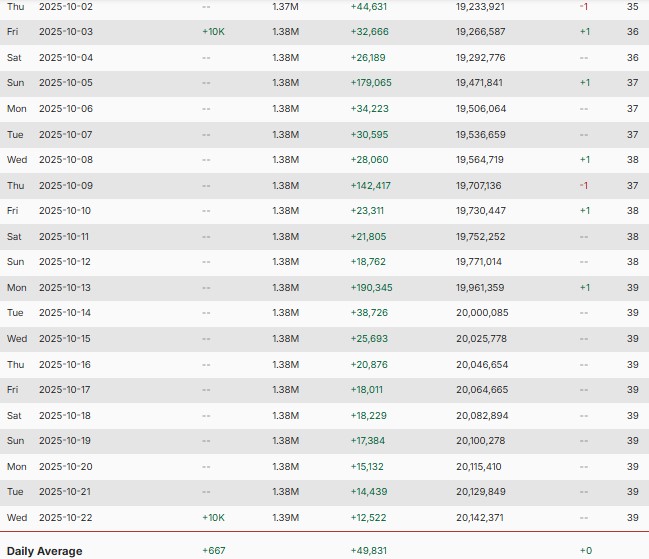The image size is (649, 559).
Task: Click the +30,595 value
Action: coord(369,134)
